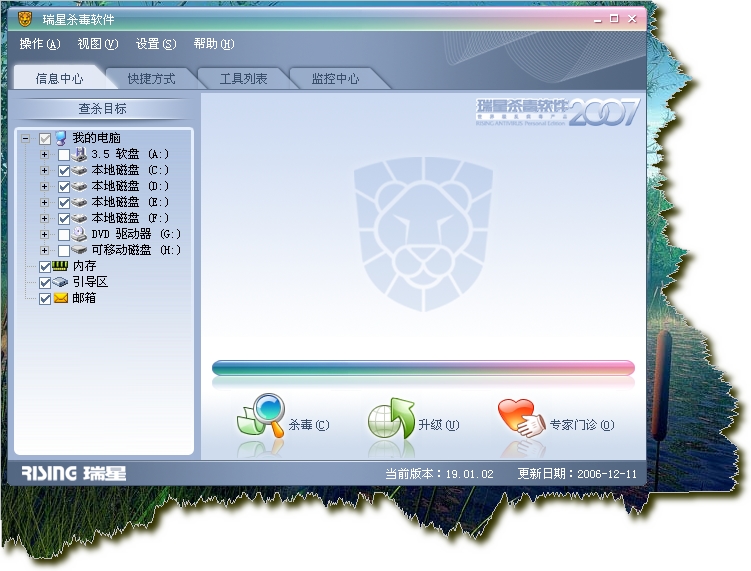Expand the 3.5 floppy A: node

pyautogui.click(x=45, y=154)
